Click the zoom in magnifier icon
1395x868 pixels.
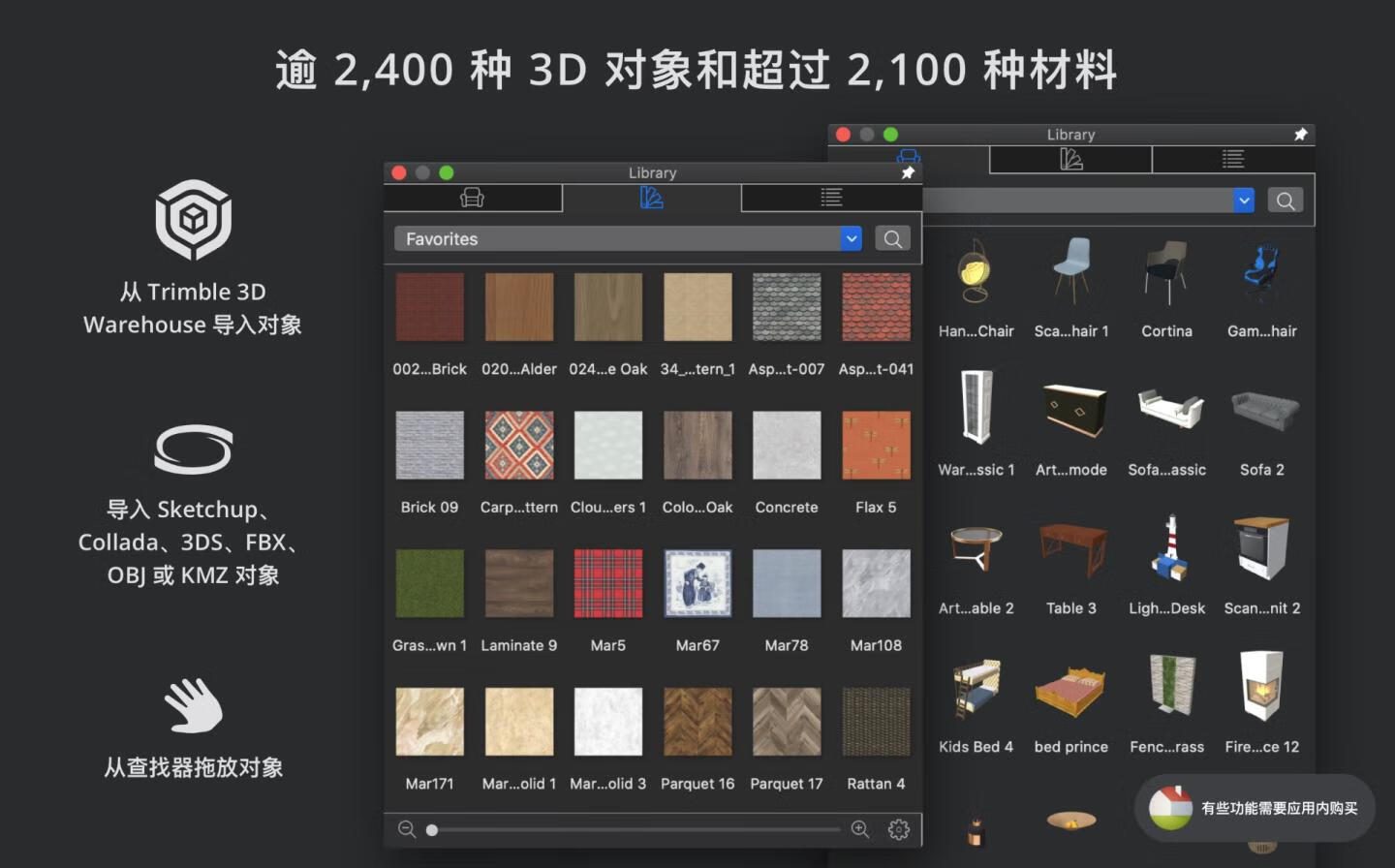(859, 829)
